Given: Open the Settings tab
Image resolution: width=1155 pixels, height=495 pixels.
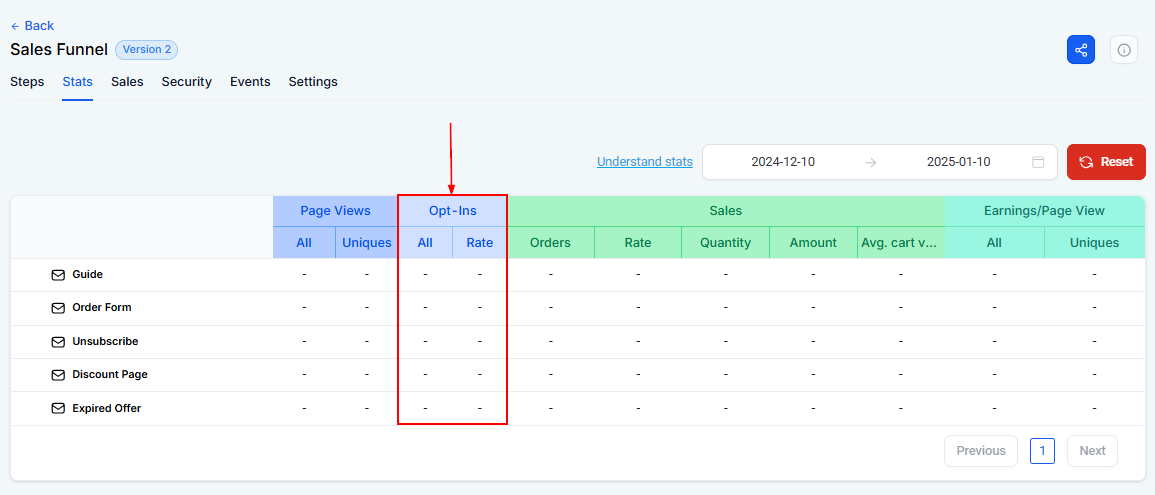Looking at the screenshot, I should coord(313,82).
